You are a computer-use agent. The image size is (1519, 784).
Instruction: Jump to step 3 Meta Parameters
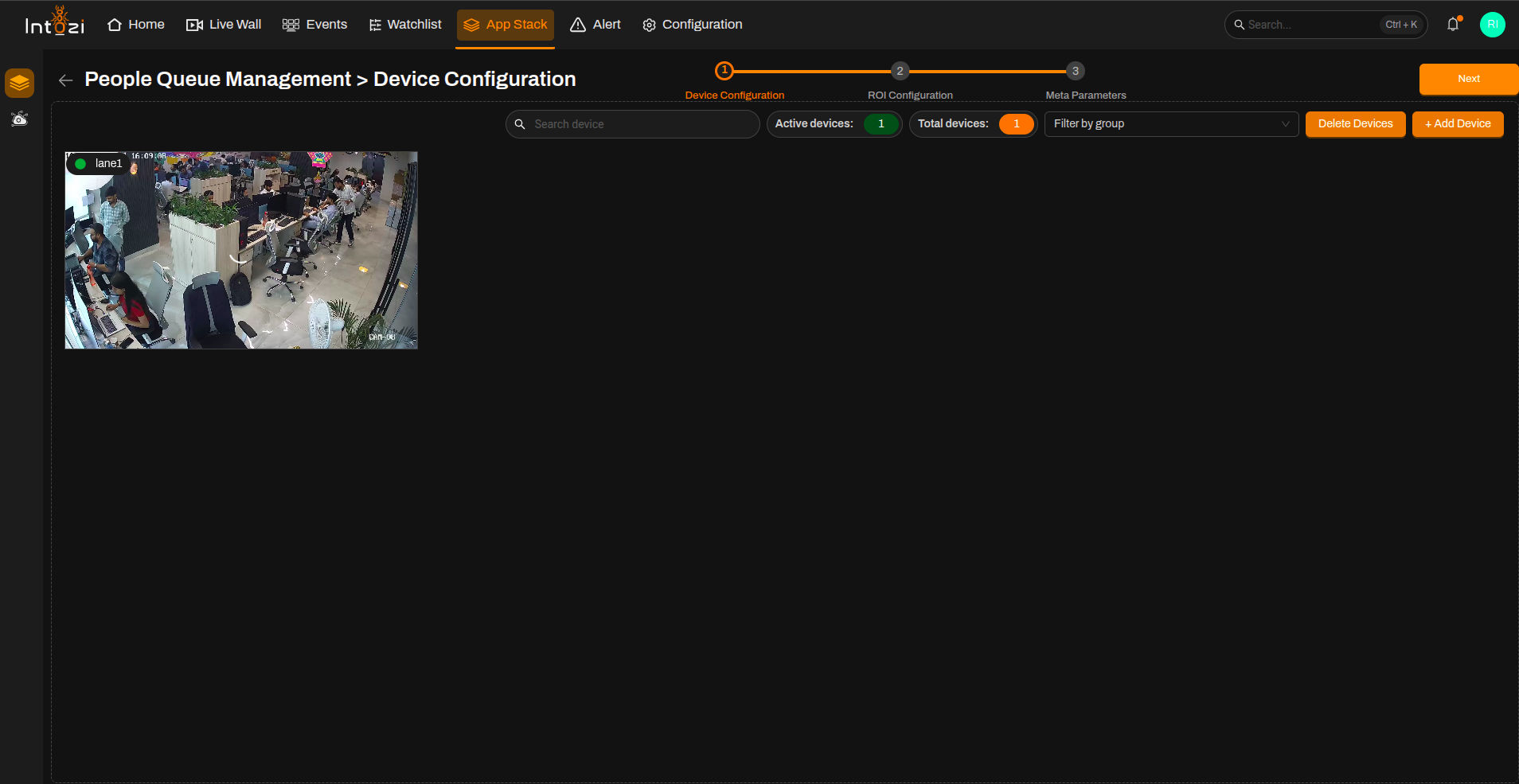tap(1075, 71)
